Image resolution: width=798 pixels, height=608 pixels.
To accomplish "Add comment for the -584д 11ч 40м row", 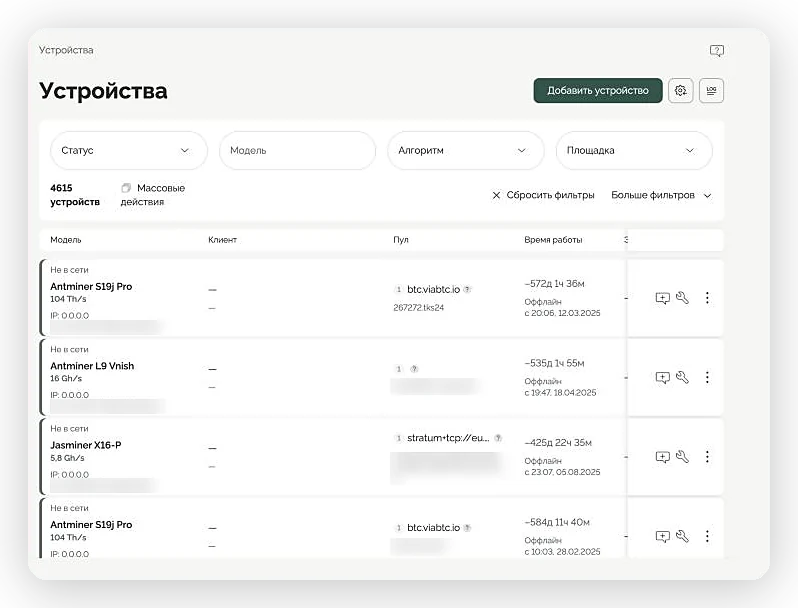I will coord(662,536).
